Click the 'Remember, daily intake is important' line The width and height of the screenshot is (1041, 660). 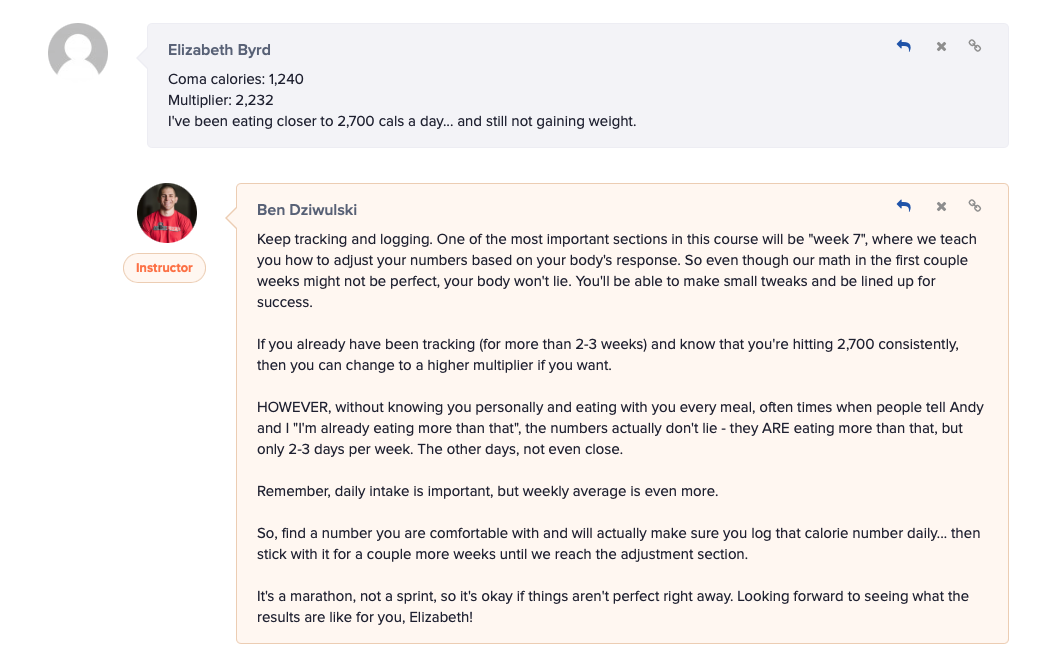click(x=487, y=491)
